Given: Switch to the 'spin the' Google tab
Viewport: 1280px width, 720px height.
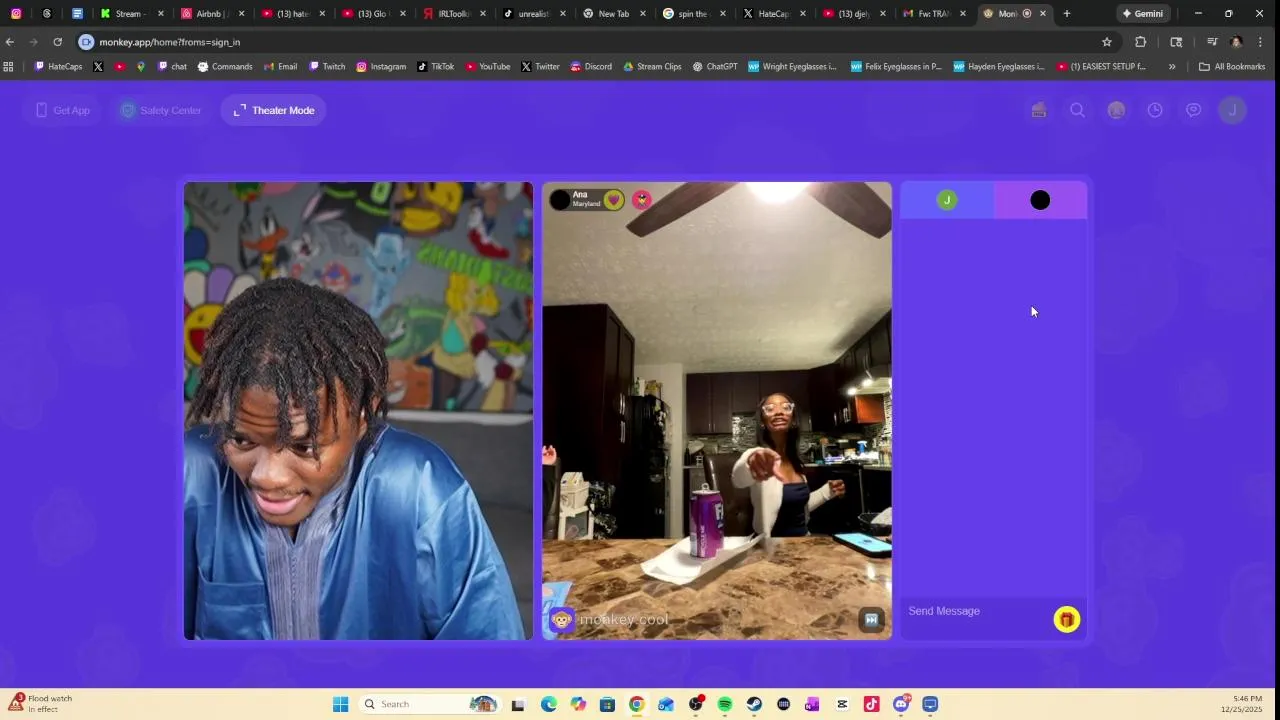Looking at the screenshot, I should point(694,14).
